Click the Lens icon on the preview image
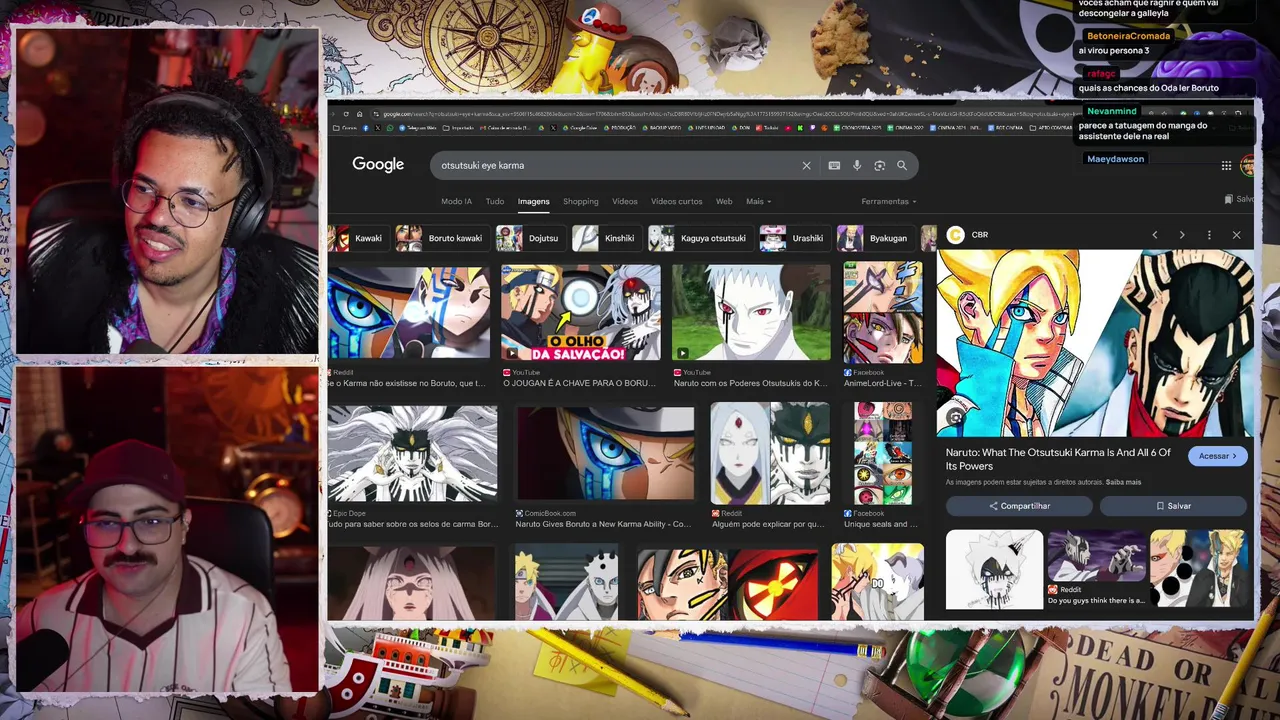The width and height of the screenshot is (1280, 720). coord(956,418)
